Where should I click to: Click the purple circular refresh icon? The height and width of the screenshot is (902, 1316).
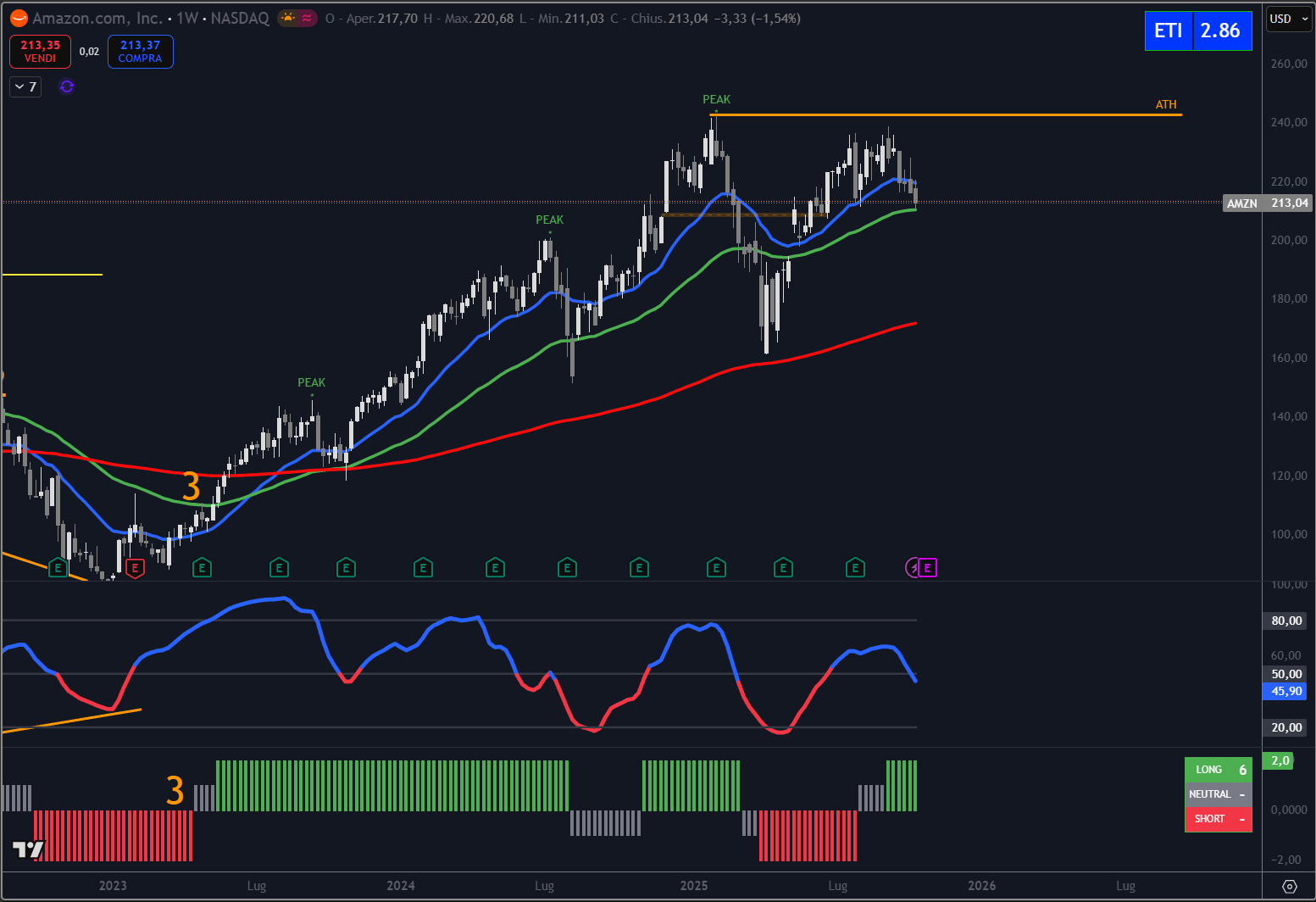click(x=67, y=86)
